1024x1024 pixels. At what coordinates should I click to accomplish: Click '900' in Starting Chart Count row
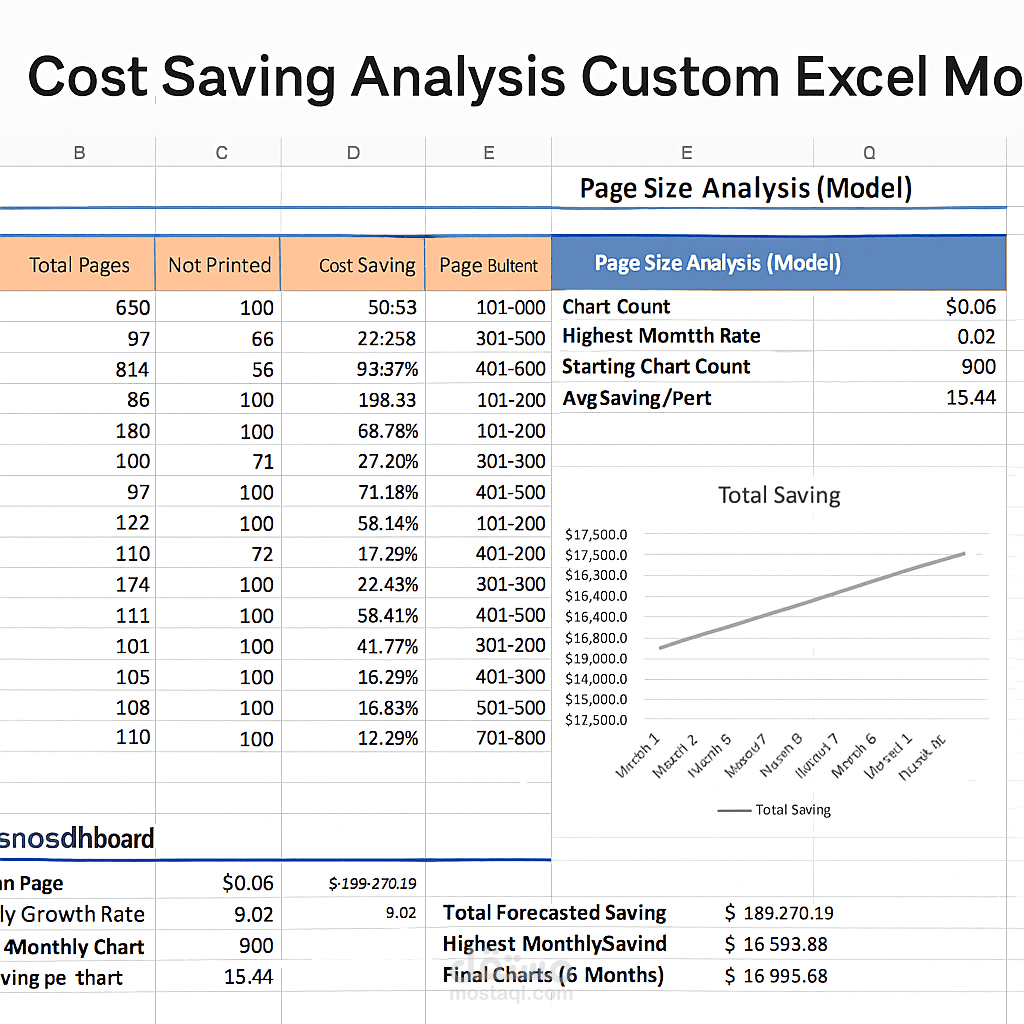[978, 367]
